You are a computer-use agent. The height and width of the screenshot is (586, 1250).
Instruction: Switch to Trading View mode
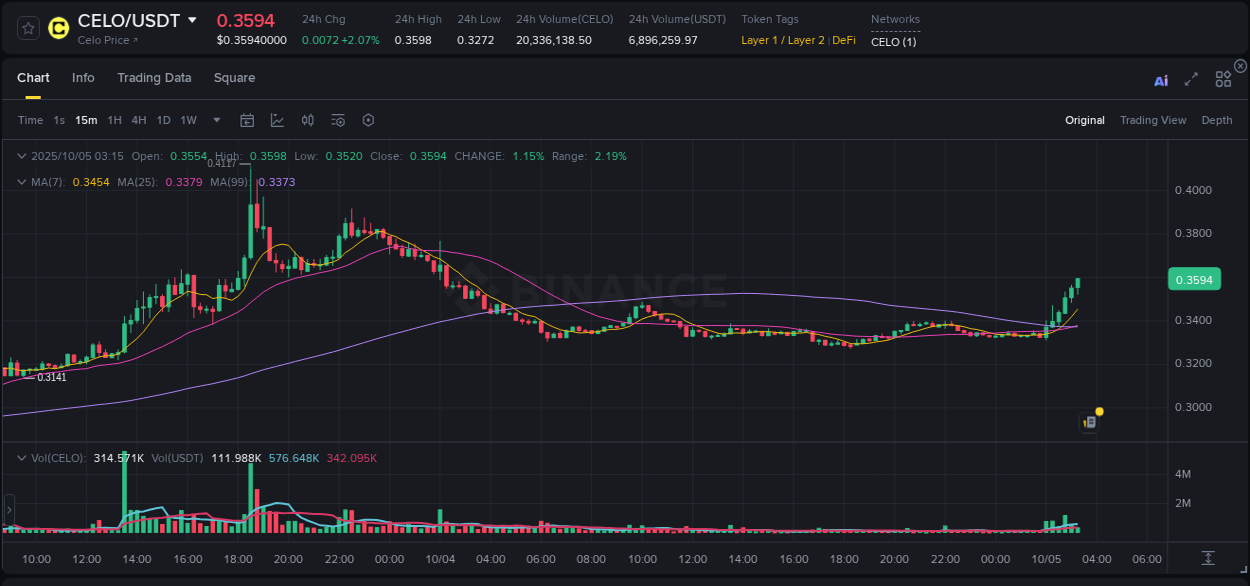pos(1153,120)
